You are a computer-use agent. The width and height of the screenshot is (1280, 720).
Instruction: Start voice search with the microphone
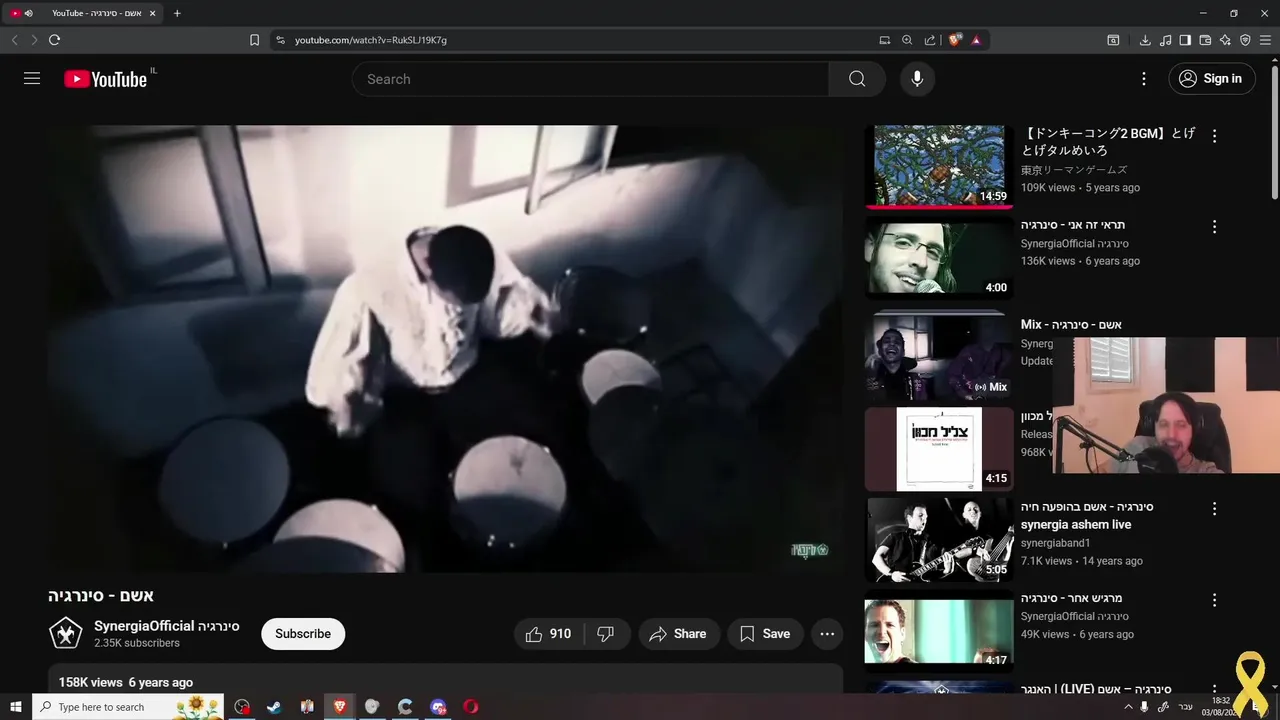pos(917,79)
